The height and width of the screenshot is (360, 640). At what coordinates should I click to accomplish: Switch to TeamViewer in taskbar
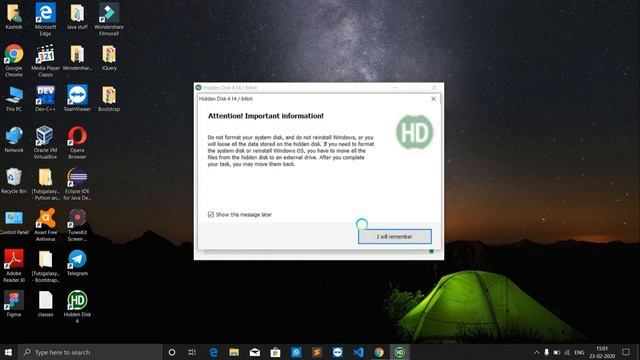338,352
